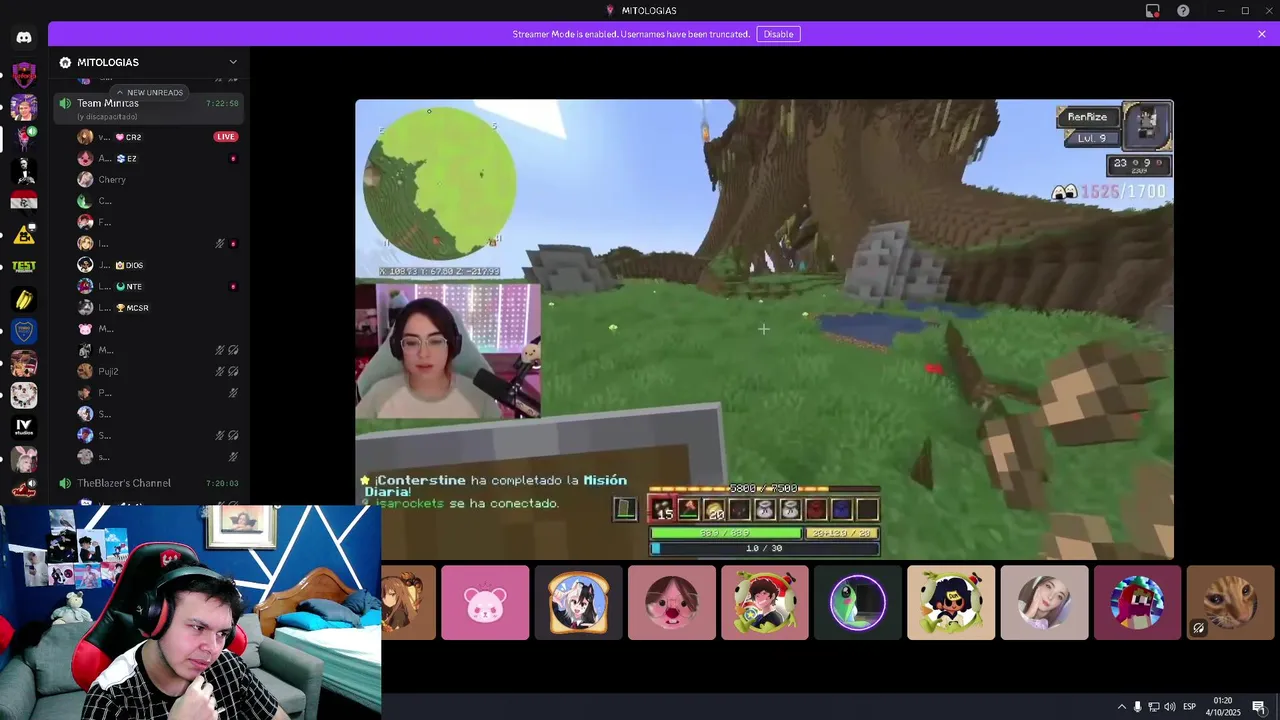
Task: Open the IV studios server icon
Action: click(x=24, y=427)
